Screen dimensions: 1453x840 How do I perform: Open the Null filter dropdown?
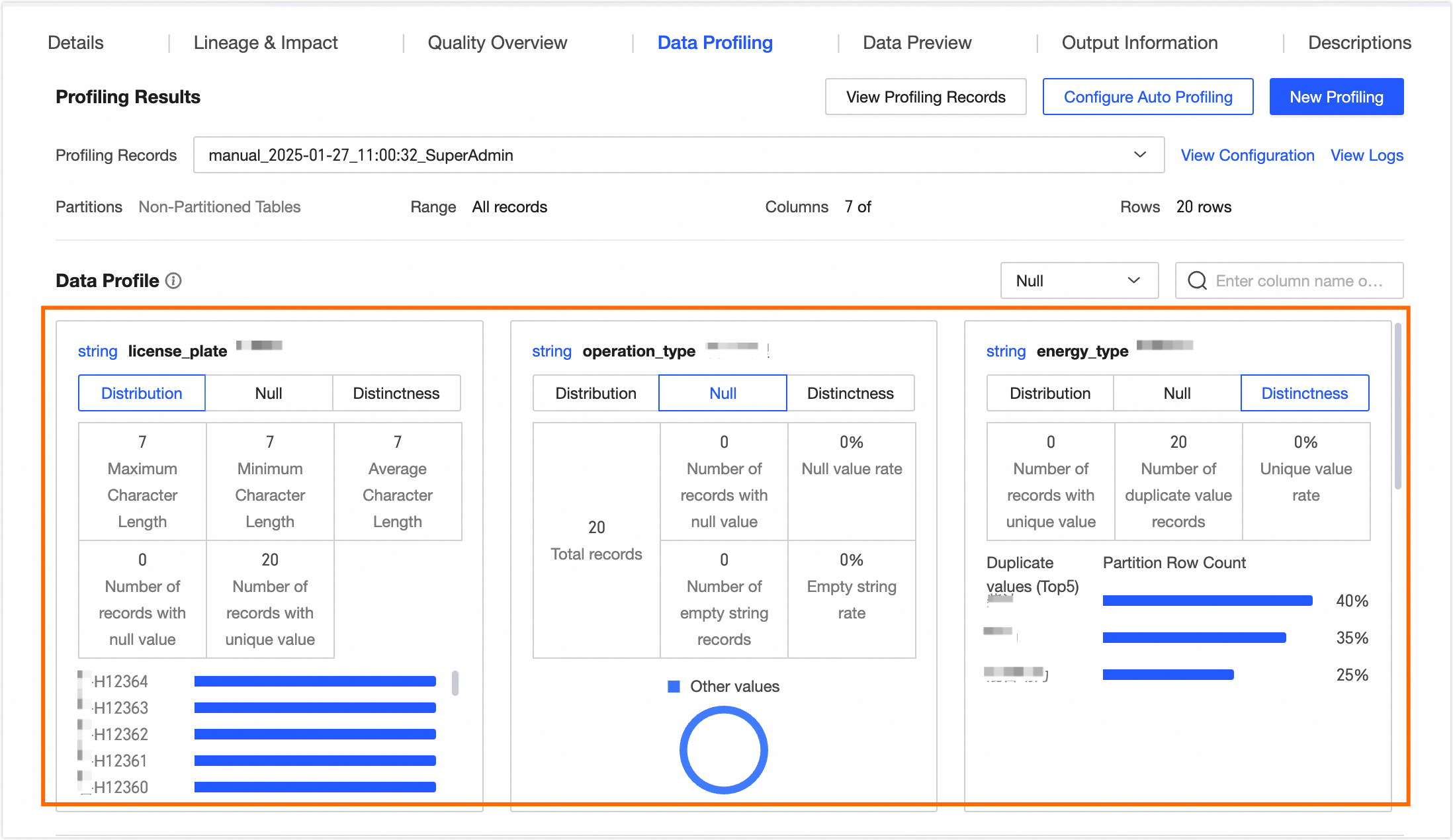1079,281
